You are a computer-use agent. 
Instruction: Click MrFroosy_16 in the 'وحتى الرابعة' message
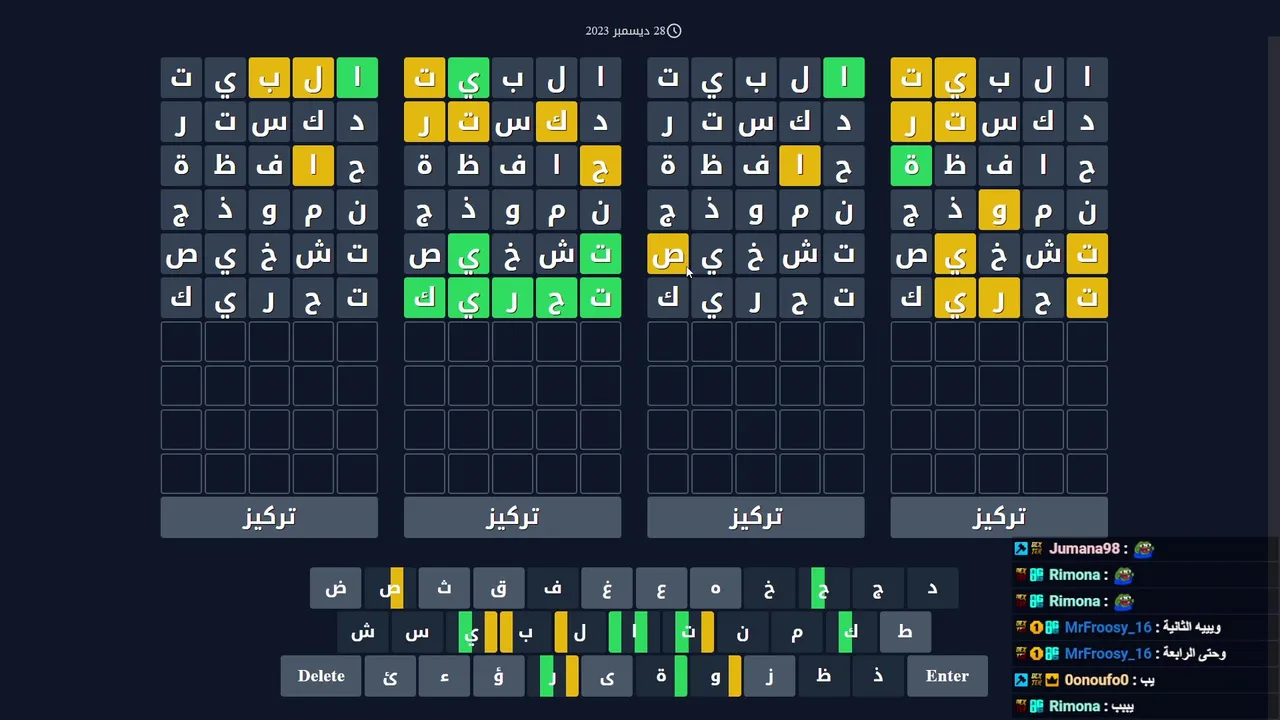click(x=1110, y=654)
